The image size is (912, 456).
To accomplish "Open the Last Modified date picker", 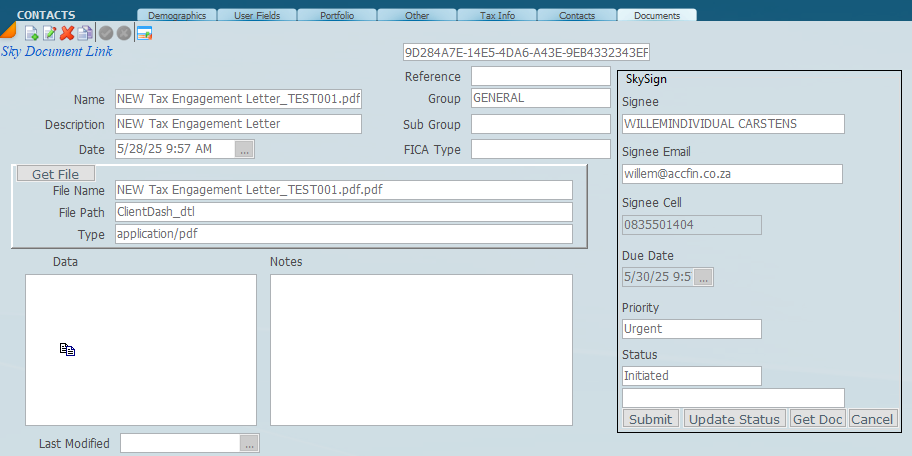I will pyautogui.click(x=250, y=443).
